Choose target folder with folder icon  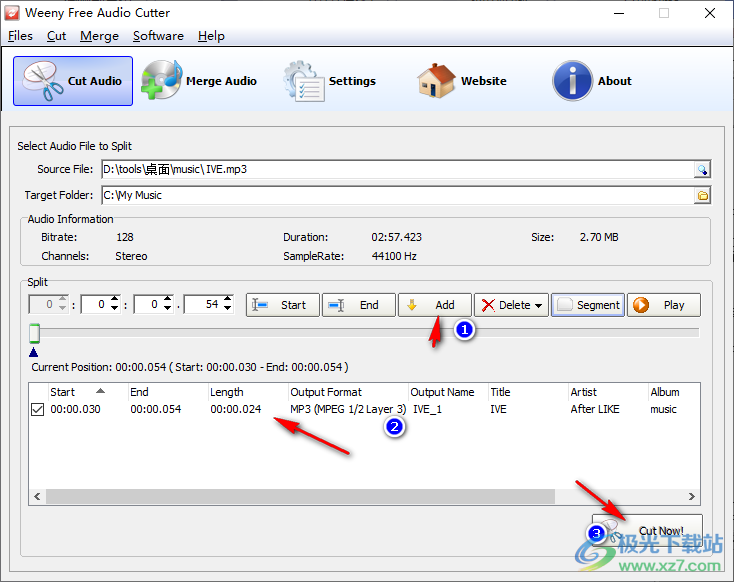click(x=702, y=196)
